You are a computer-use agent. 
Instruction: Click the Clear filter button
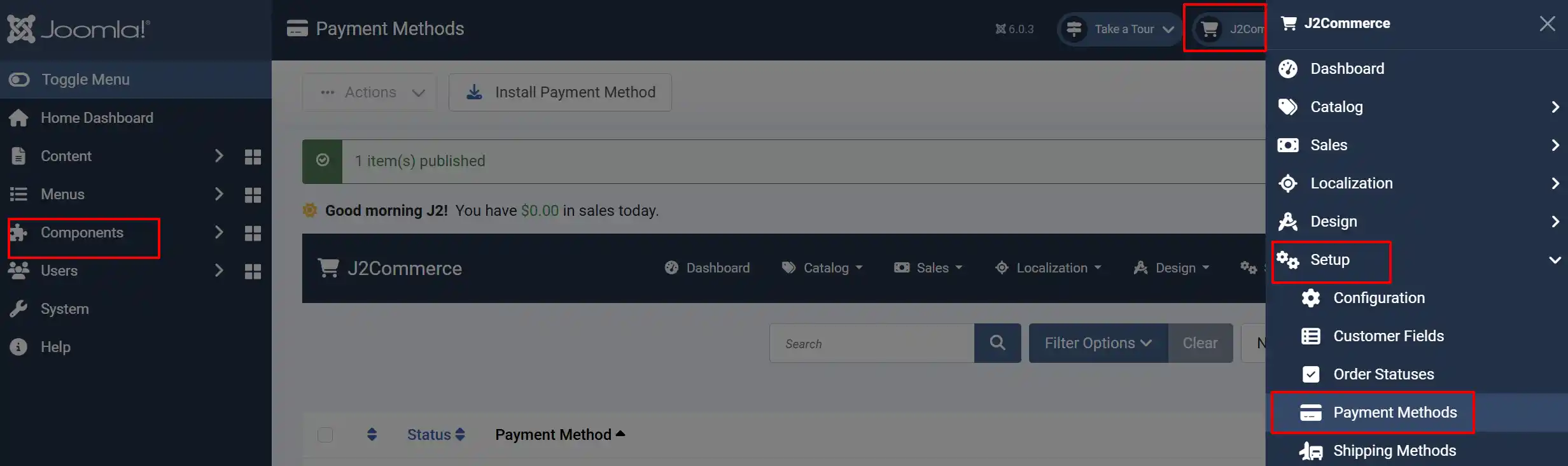1200,343
